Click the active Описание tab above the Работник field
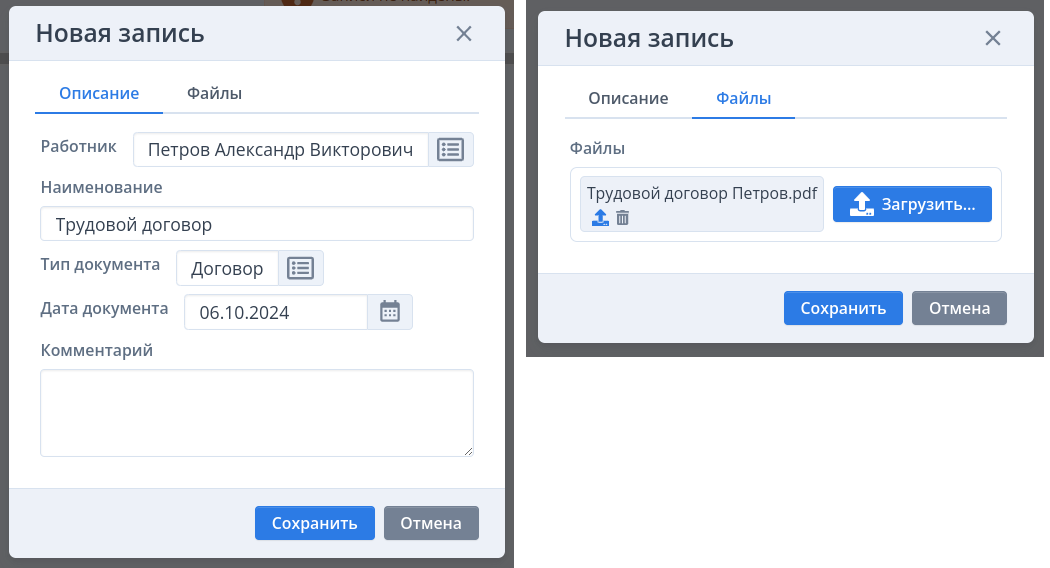This screenshot has height=568, width=1050. (98, 93)
